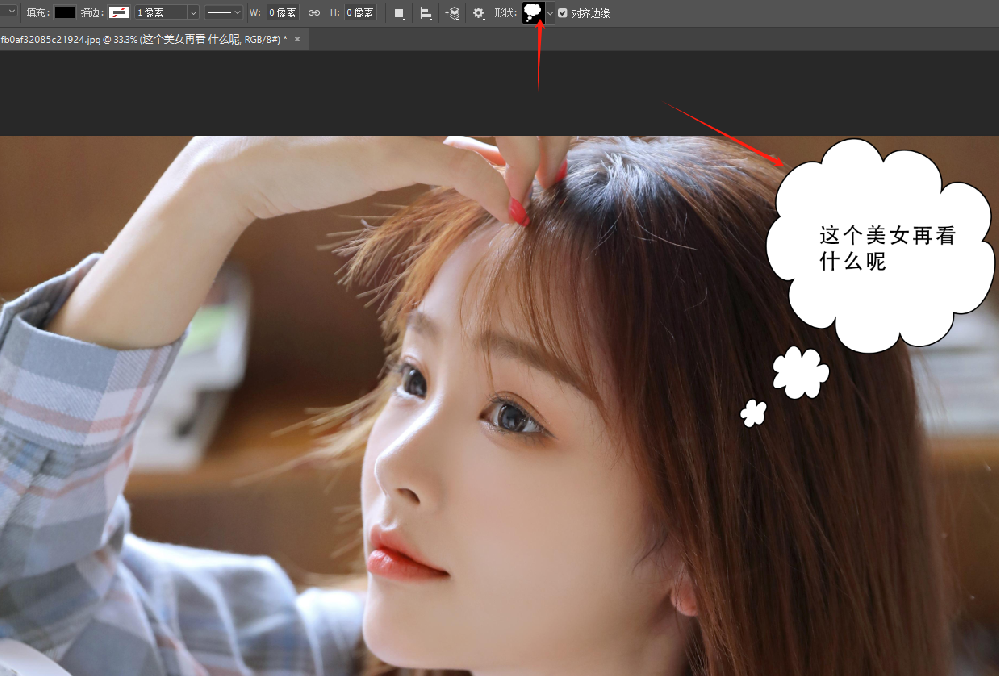This screenshot has height=676, width=999.
Task: Open the stroke color swatch
Action: (119, 13)
